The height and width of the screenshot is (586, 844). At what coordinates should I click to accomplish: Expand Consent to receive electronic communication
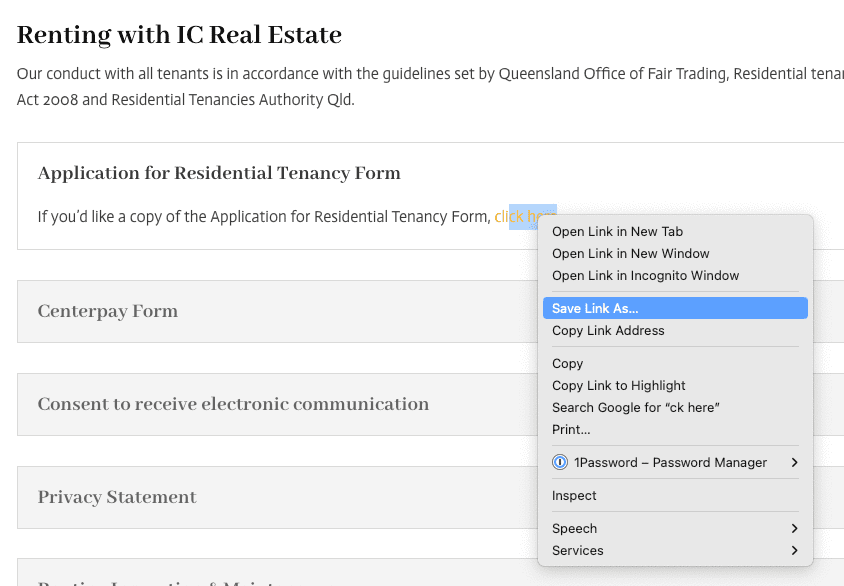tap(233, 404)
